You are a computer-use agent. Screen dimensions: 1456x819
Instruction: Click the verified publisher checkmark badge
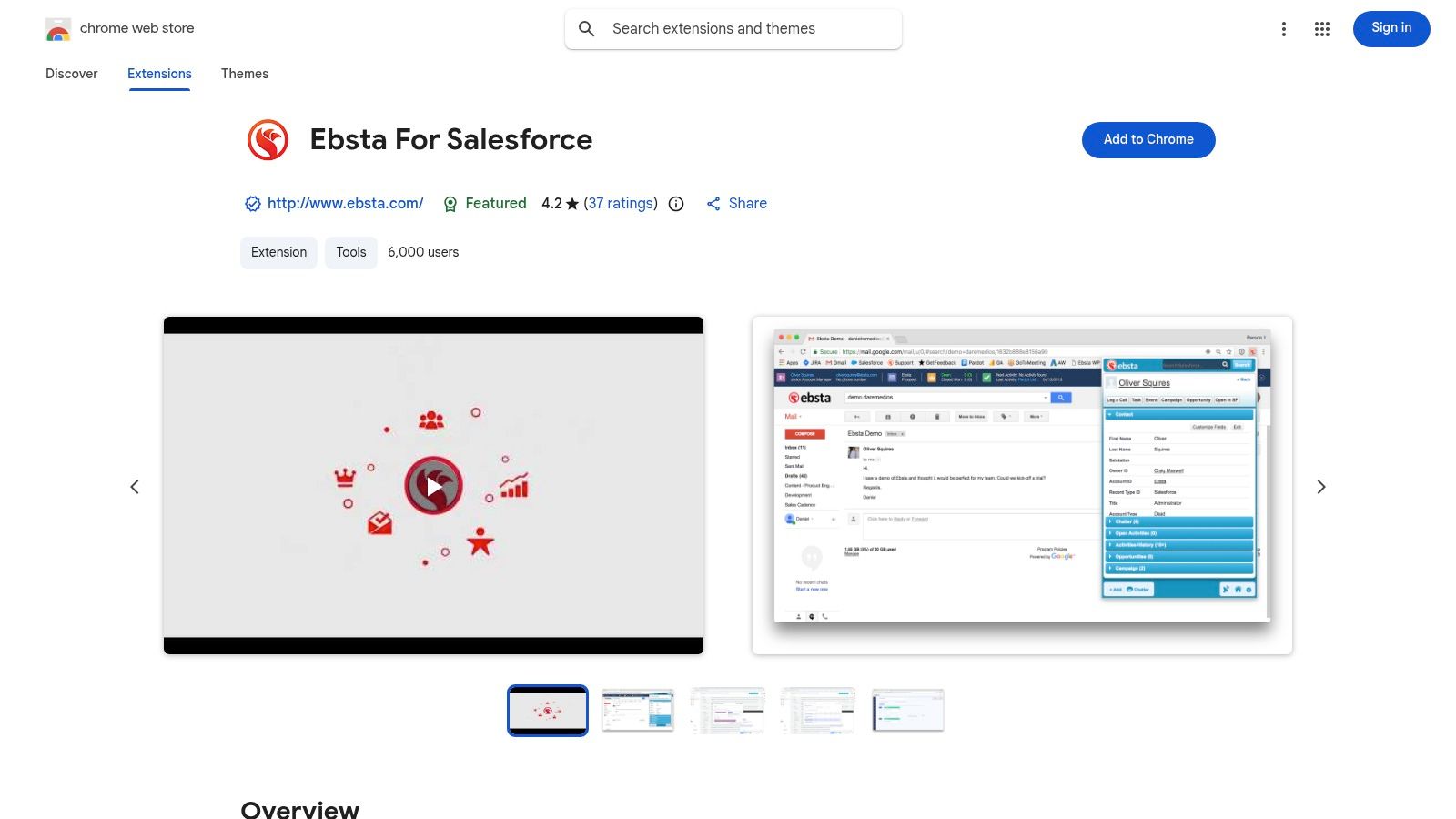[x=252, y=203]
